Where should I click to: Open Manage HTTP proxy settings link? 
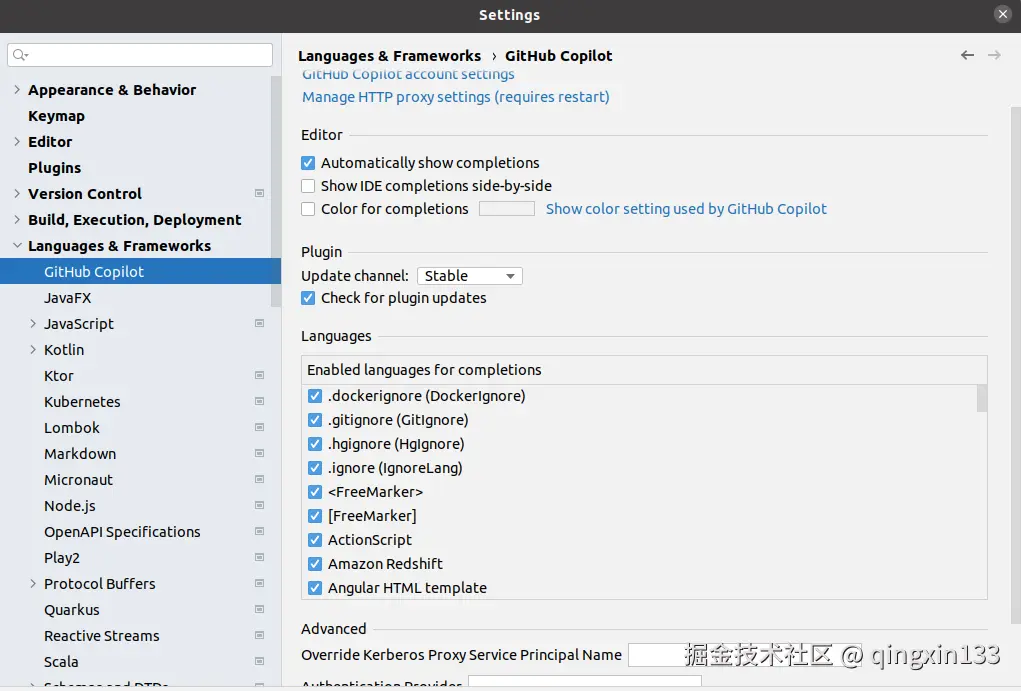pyautogui.click(x=455, y=97)
